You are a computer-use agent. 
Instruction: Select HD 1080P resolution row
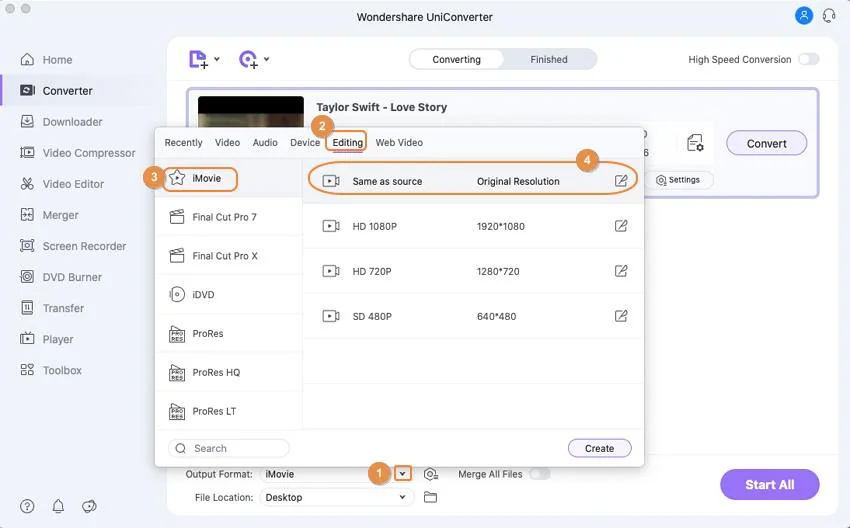(473, 226)
